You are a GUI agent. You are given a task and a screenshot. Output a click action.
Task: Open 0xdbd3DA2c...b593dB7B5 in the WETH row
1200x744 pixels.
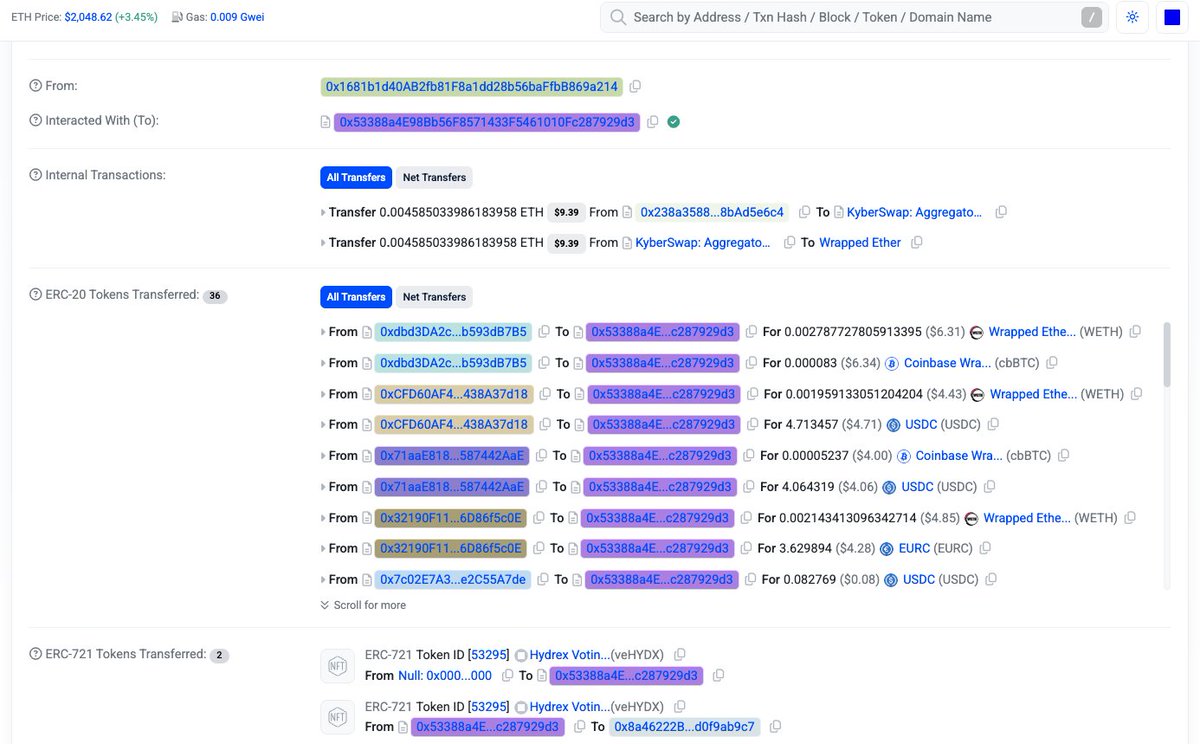(453, 332)
